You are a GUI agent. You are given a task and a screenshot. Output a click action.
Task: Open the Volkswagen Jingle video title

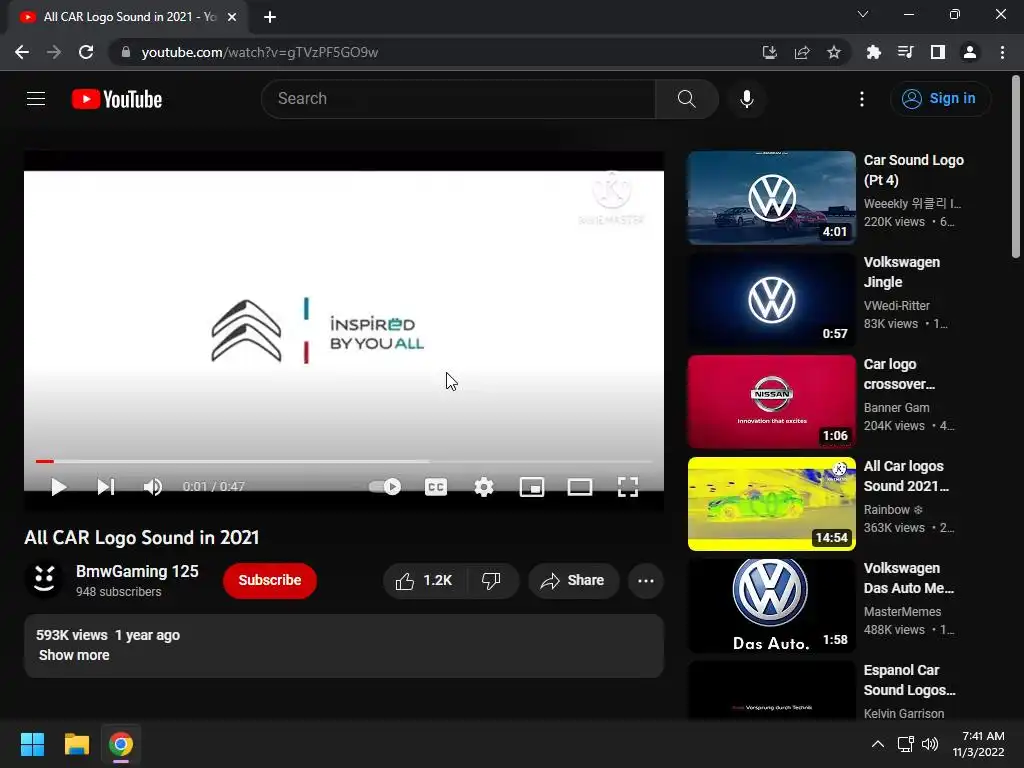coord(902,272)
